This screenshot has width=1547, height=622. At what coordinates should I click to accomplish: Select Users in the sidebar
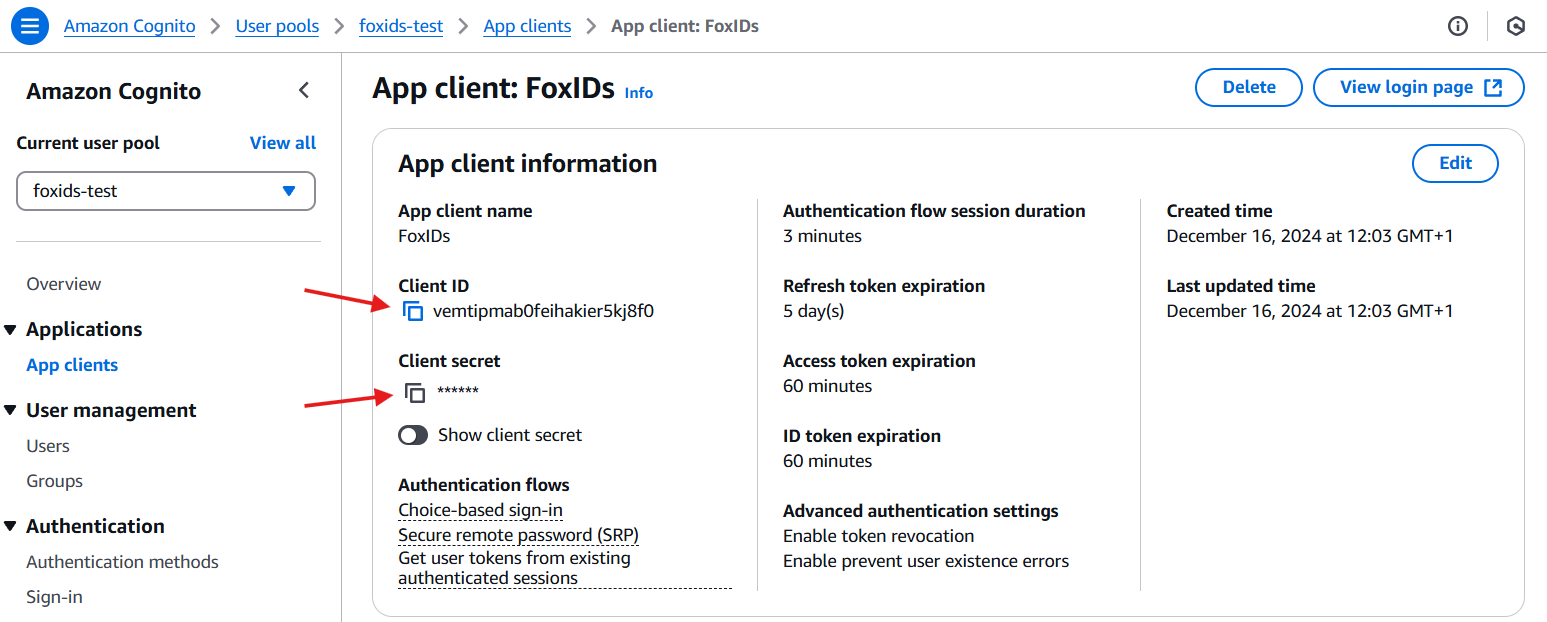[48, 446]
